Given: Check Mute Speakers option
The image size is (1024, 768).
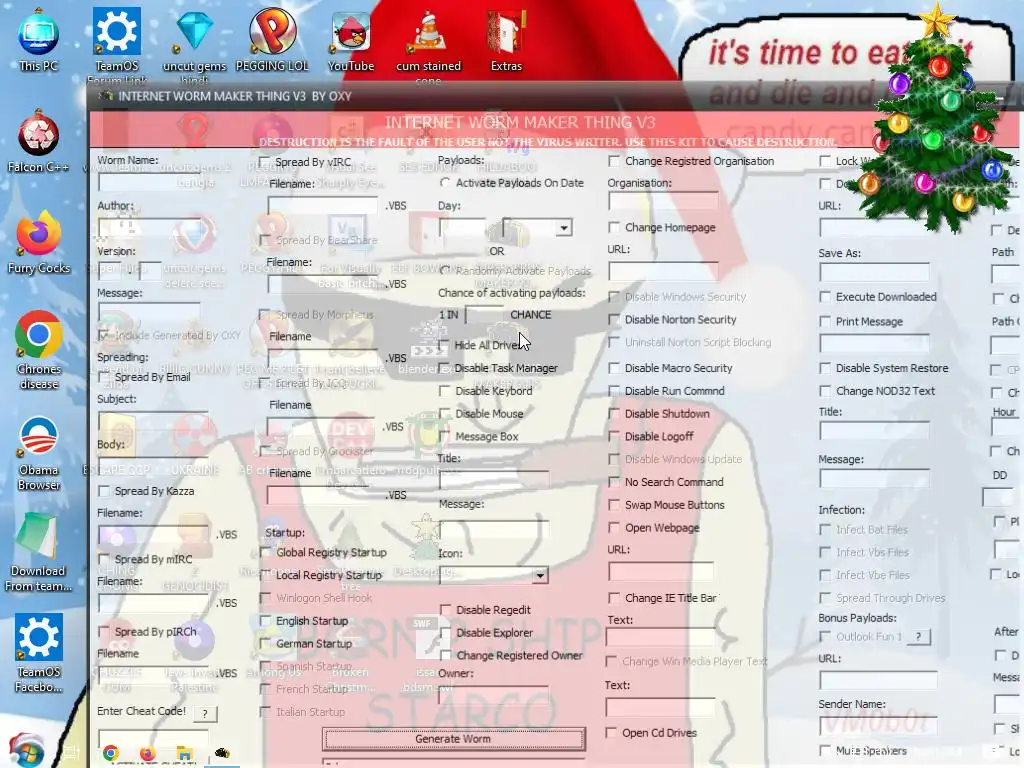Looking at the screenshot, I should click(825, 750).
